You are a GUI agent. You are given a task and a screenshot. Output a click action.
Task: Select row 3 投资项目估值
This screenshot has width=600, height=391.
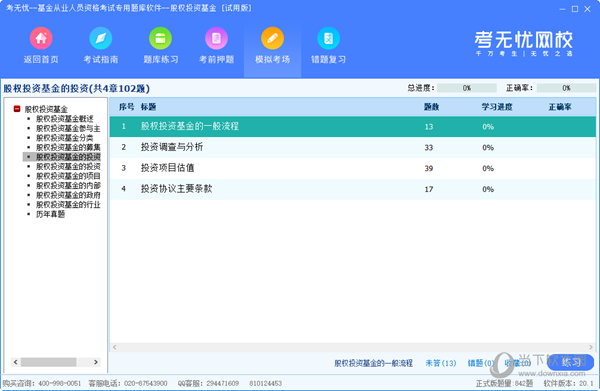click(x=352, y=168)
